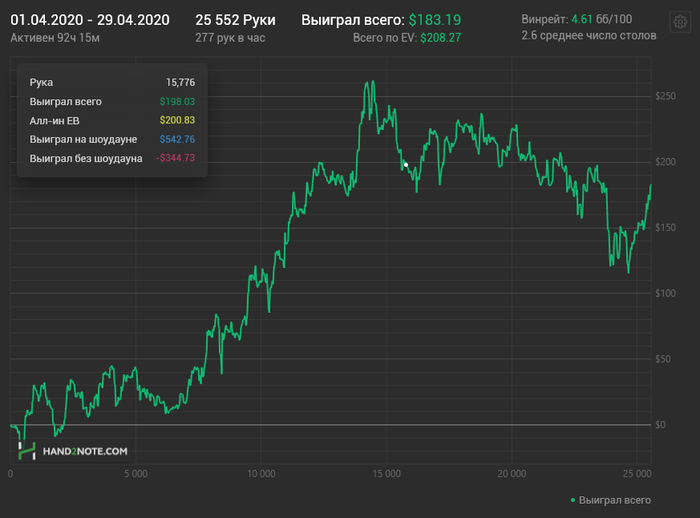Screen dimensions: 700x518
Task: Toggle the 'Выиграл всего' legend series
Action: click(614, 499)
